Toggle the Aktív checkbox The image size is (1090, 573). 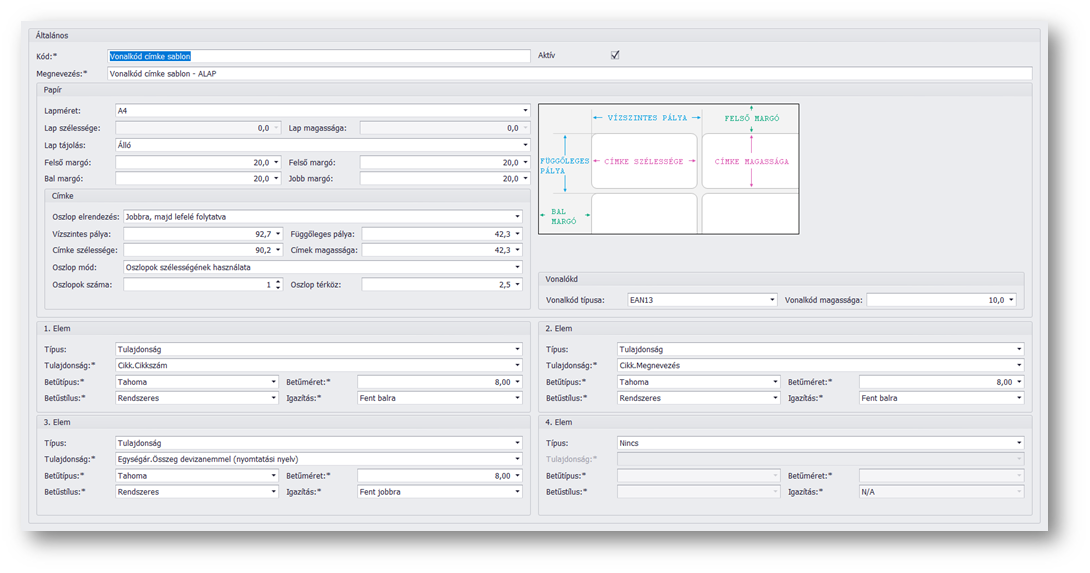(615, 56)
